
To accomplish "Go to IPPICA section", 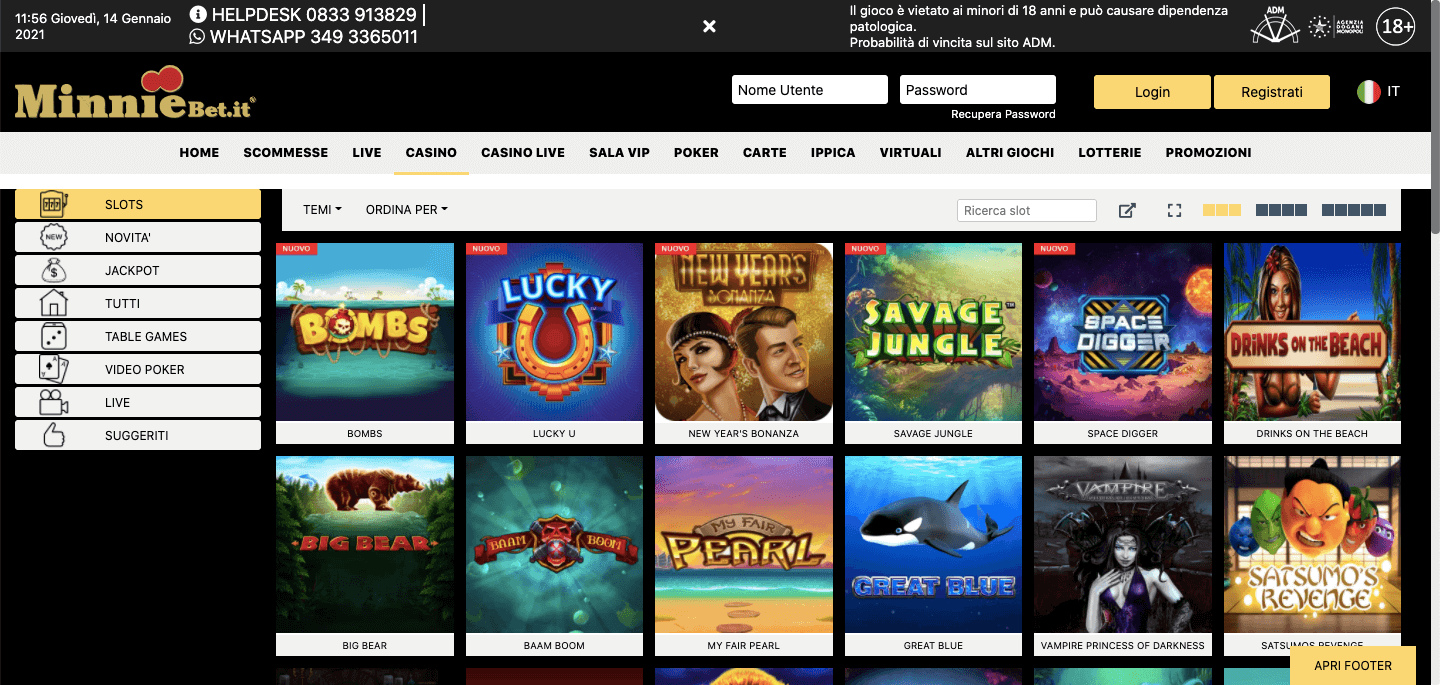I will point(833,153).
